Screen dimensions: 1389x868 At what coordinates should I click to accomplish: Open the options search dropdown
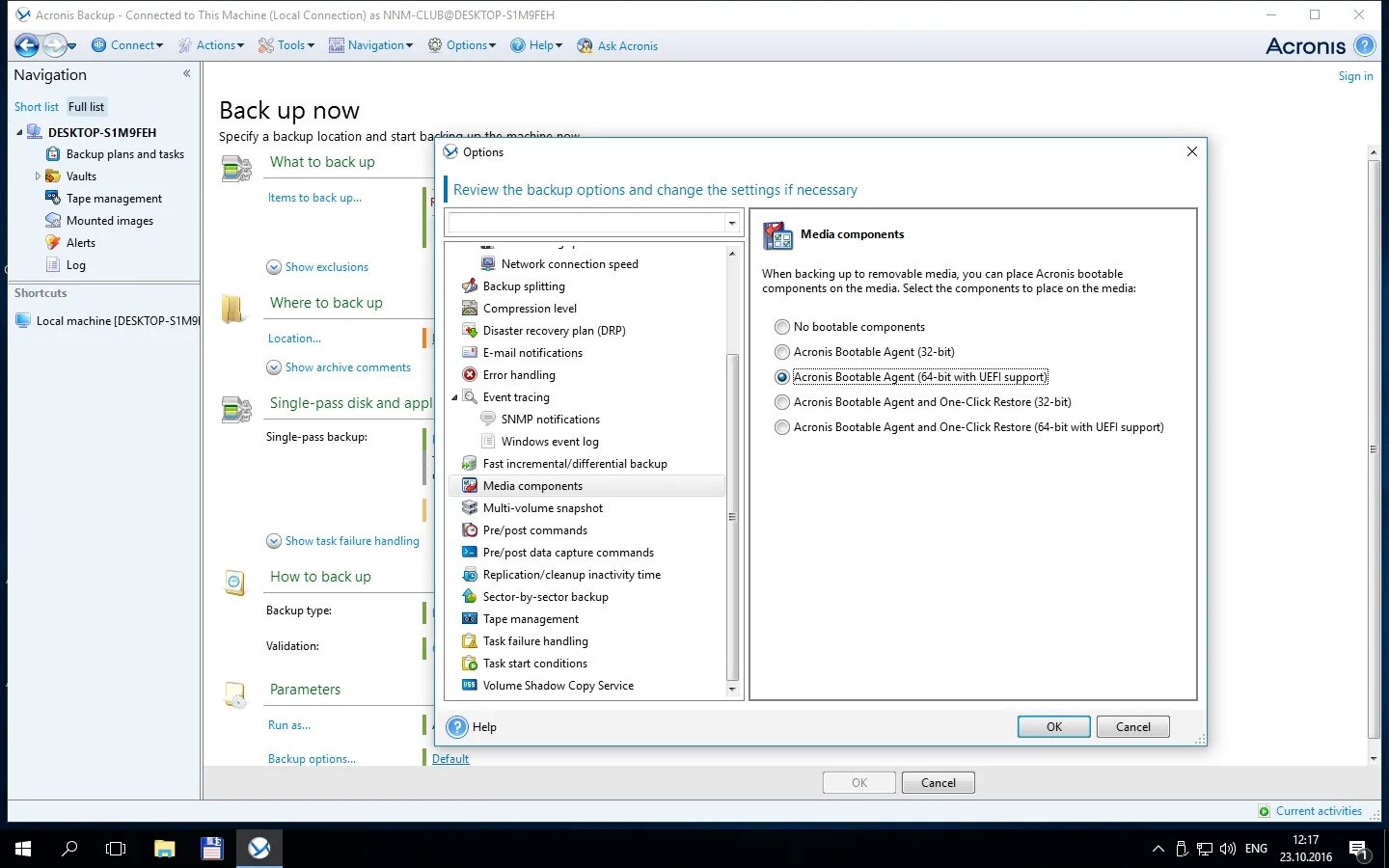(x=732, y=223)
